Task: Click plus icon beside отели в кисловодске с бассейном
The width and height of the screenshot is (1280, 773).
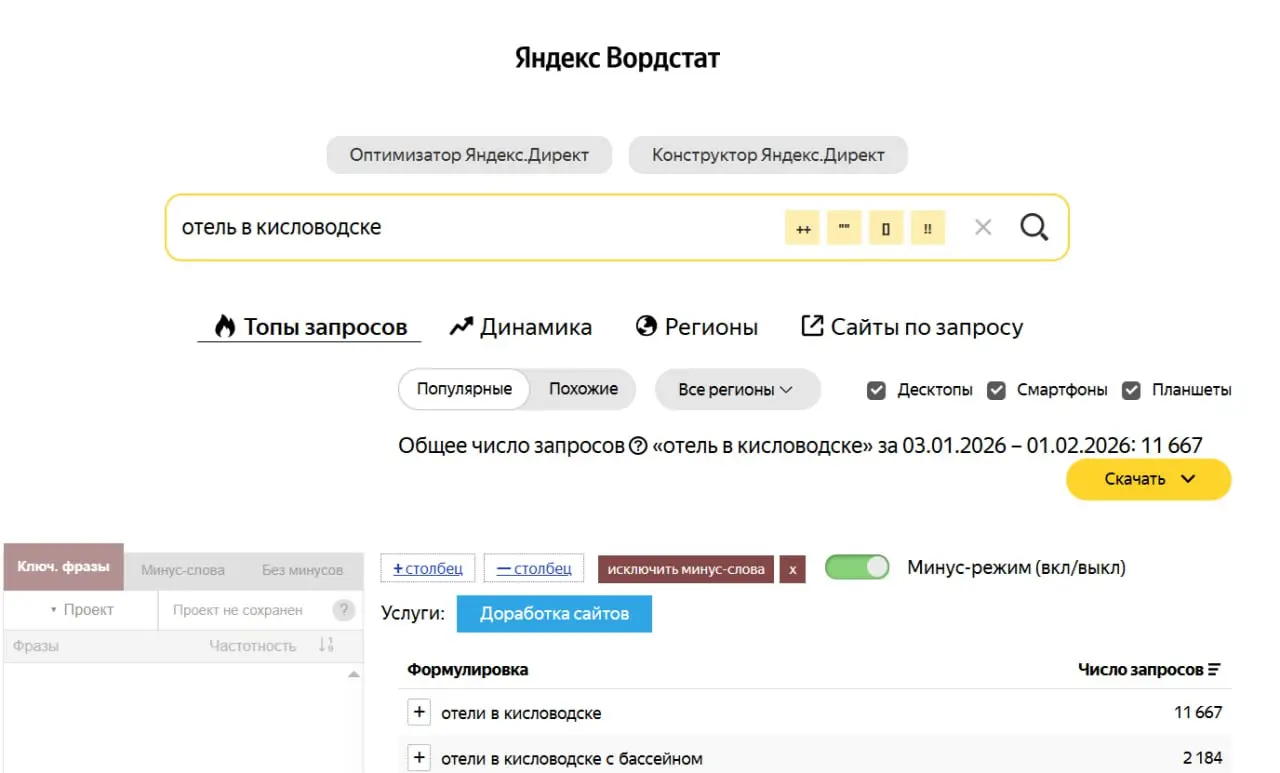Action: click(x=419, y=758)
